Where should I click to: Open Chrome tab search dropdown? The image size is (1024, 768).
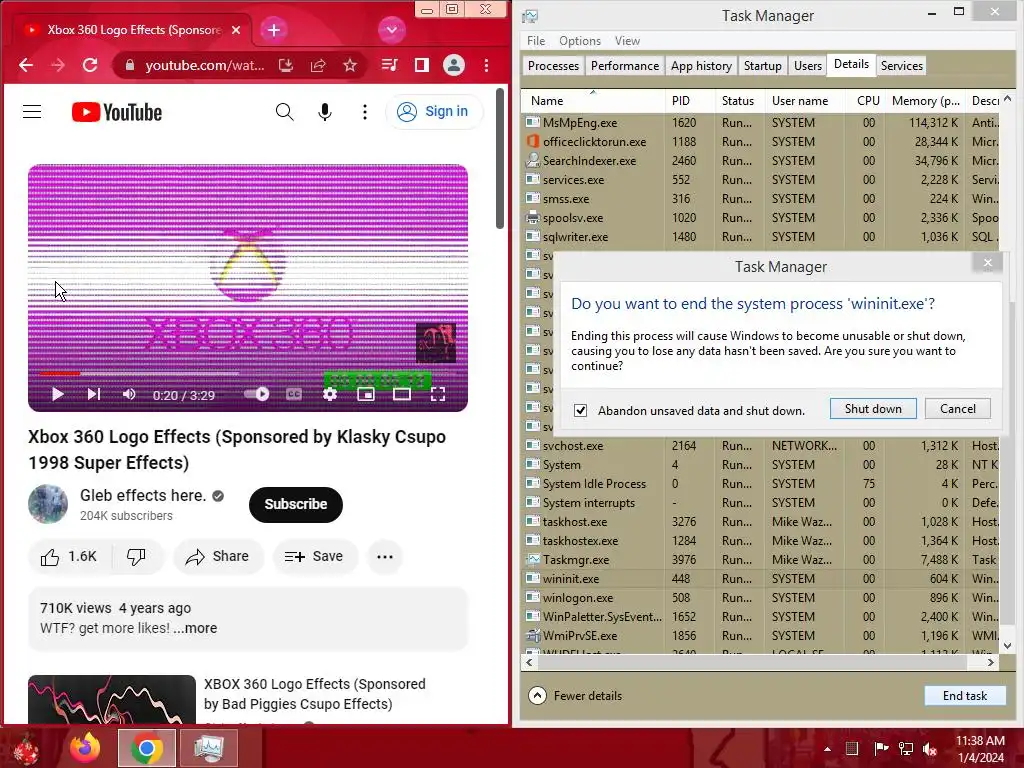point(391,30)
